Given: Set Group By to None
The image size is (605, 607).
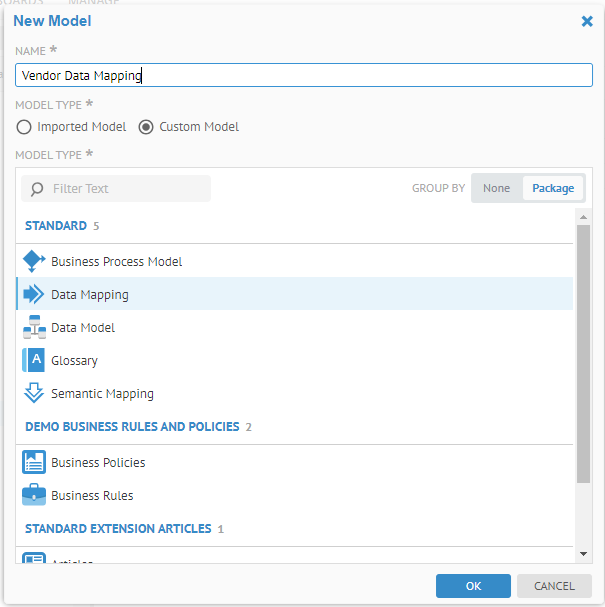Looking at the screenshot, I should tap(496, 188).
